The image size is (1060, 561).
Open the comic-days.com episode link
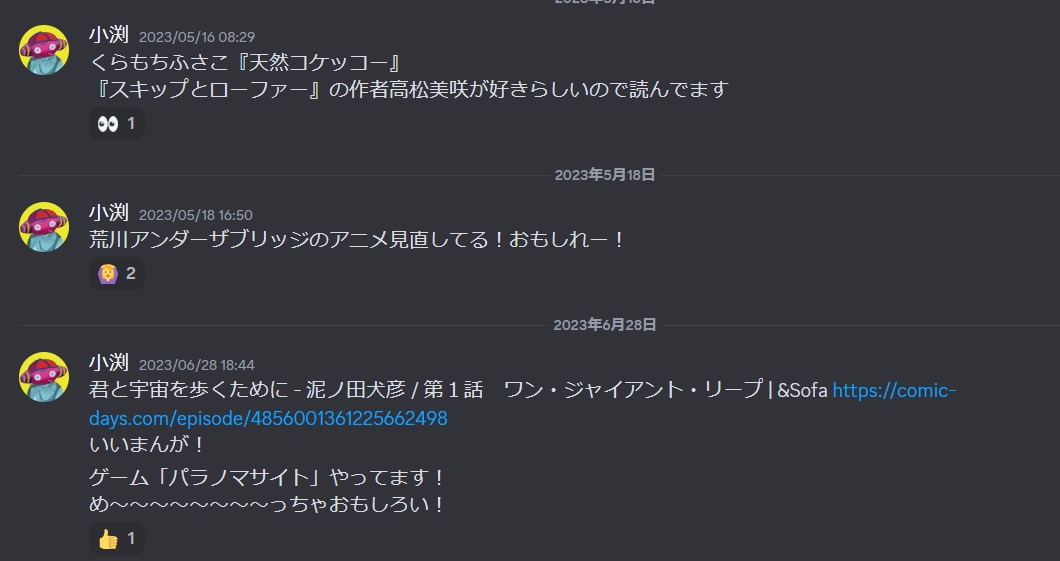click(x=522, y=404)
